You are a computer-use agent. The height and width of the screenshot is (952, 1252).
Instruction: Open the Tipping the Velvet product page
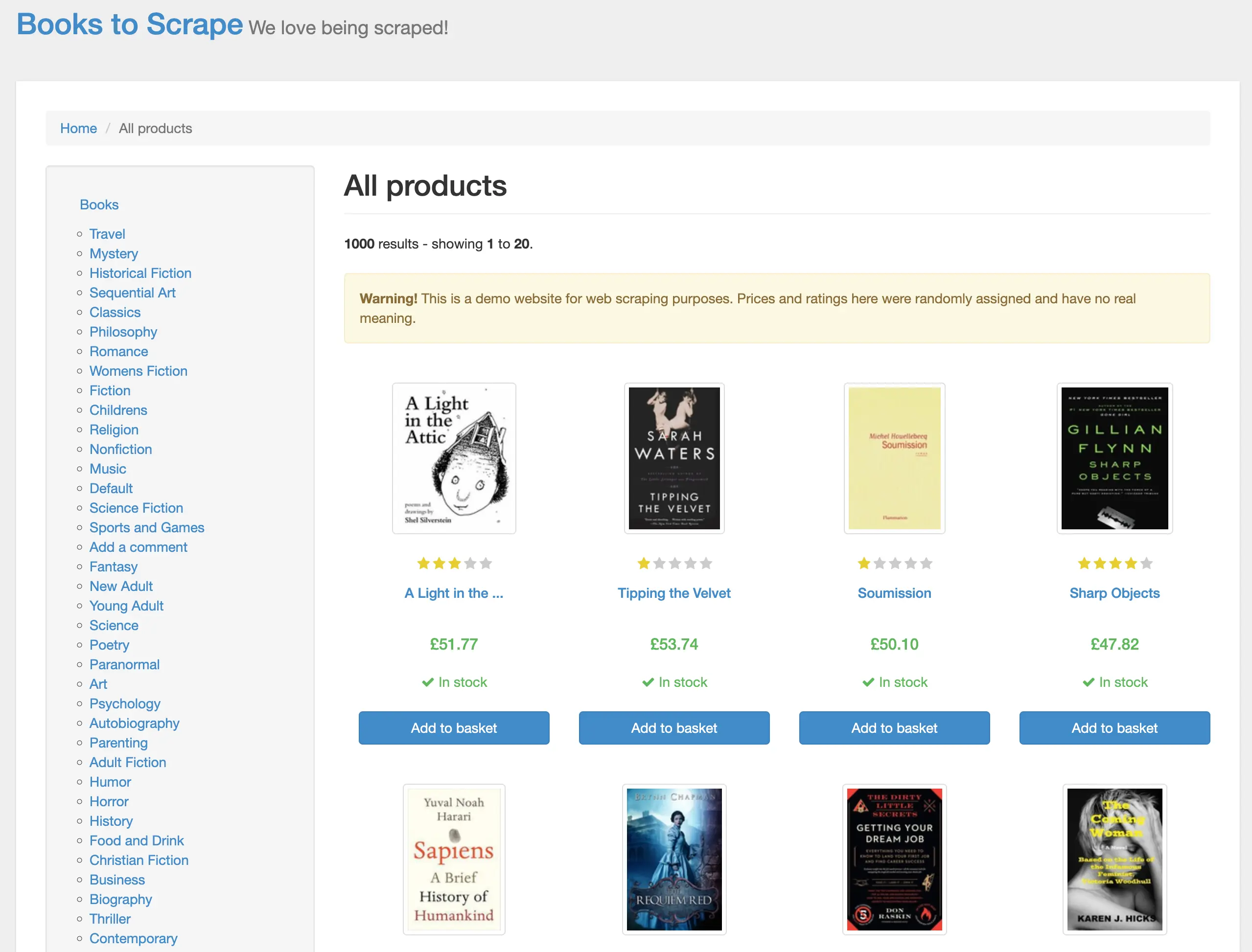674,593
